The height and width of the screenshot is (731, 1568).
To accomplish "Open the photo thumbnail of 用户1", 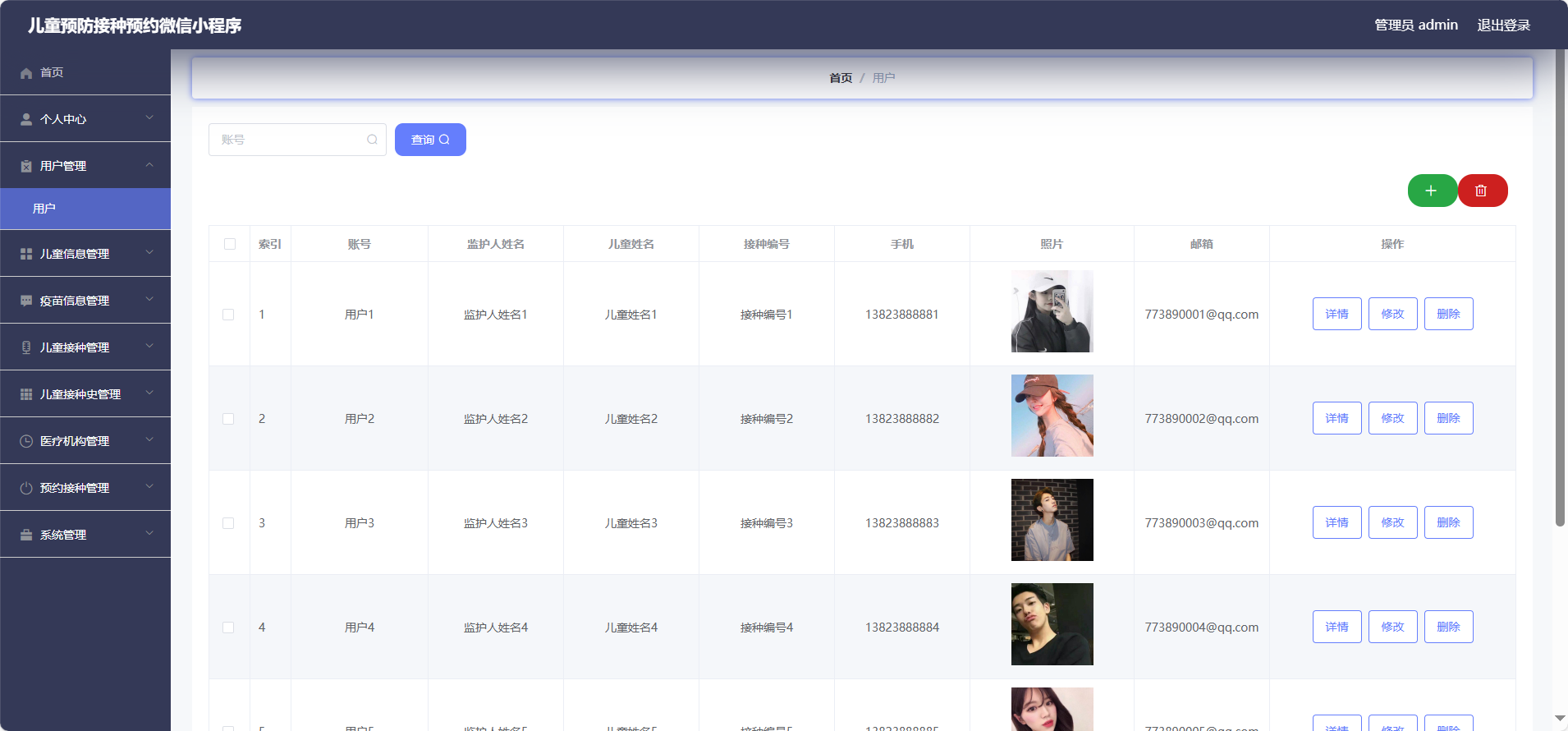I will pyautogui.click(x=1052, y=311).
